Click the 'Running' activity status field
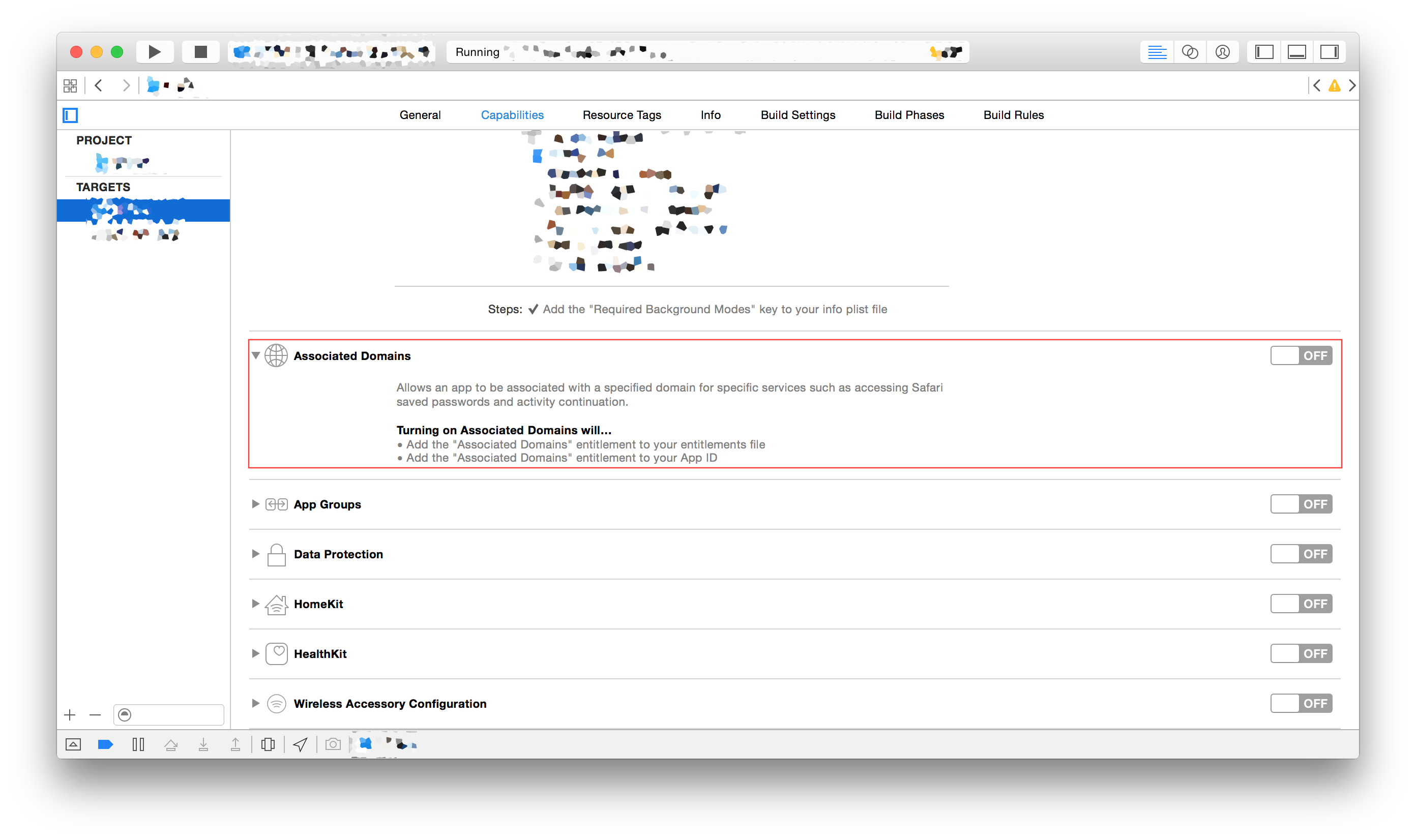Screen dimensions: 1416x840 (x=707, y=52)
